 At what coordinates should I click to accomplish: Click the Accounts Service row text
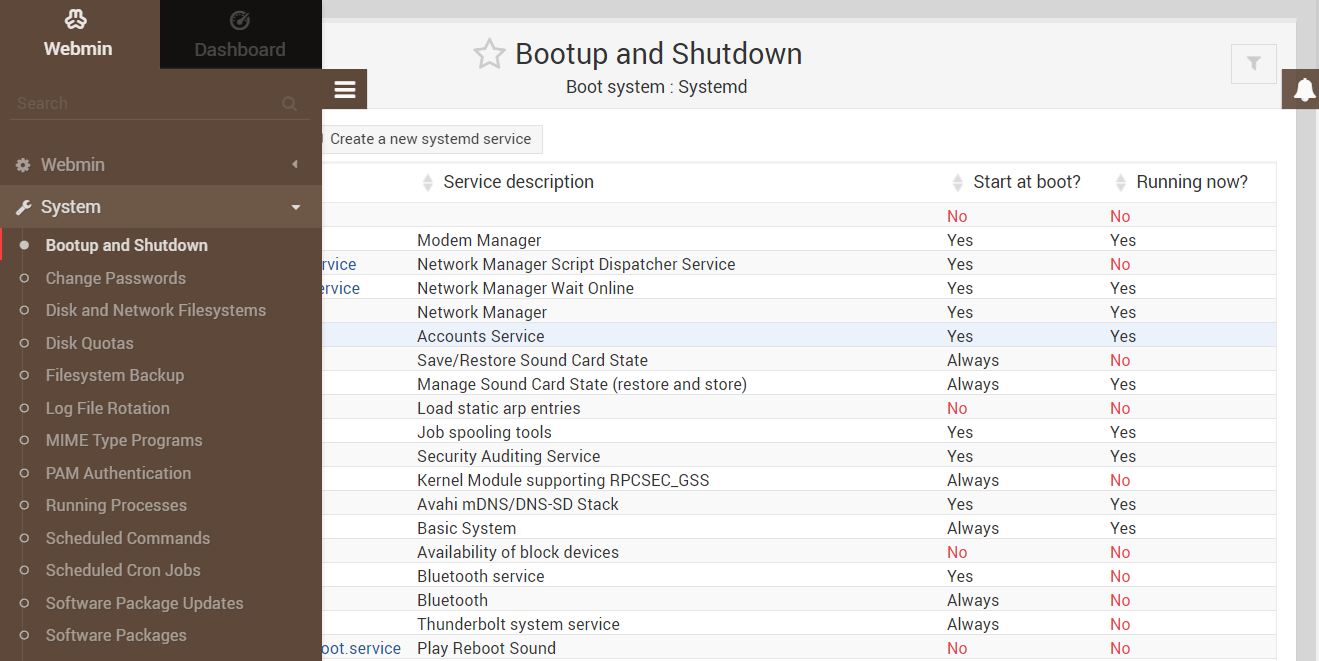tap(481, 336)
